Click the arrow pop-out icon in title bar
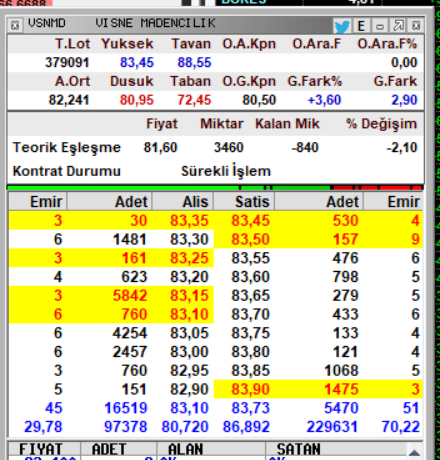The width and height of the screenshot is (440, 460). pyautogui.click(x=398, y=26)
